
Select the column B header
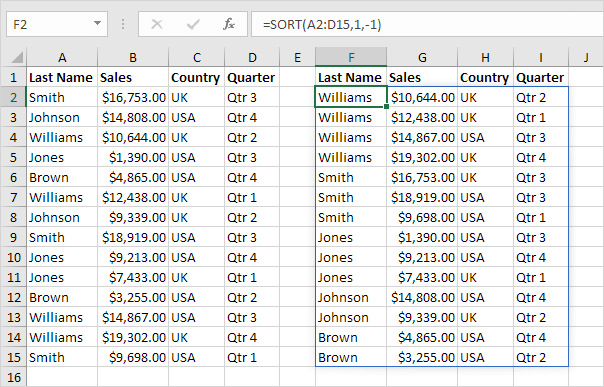point(133,57)
